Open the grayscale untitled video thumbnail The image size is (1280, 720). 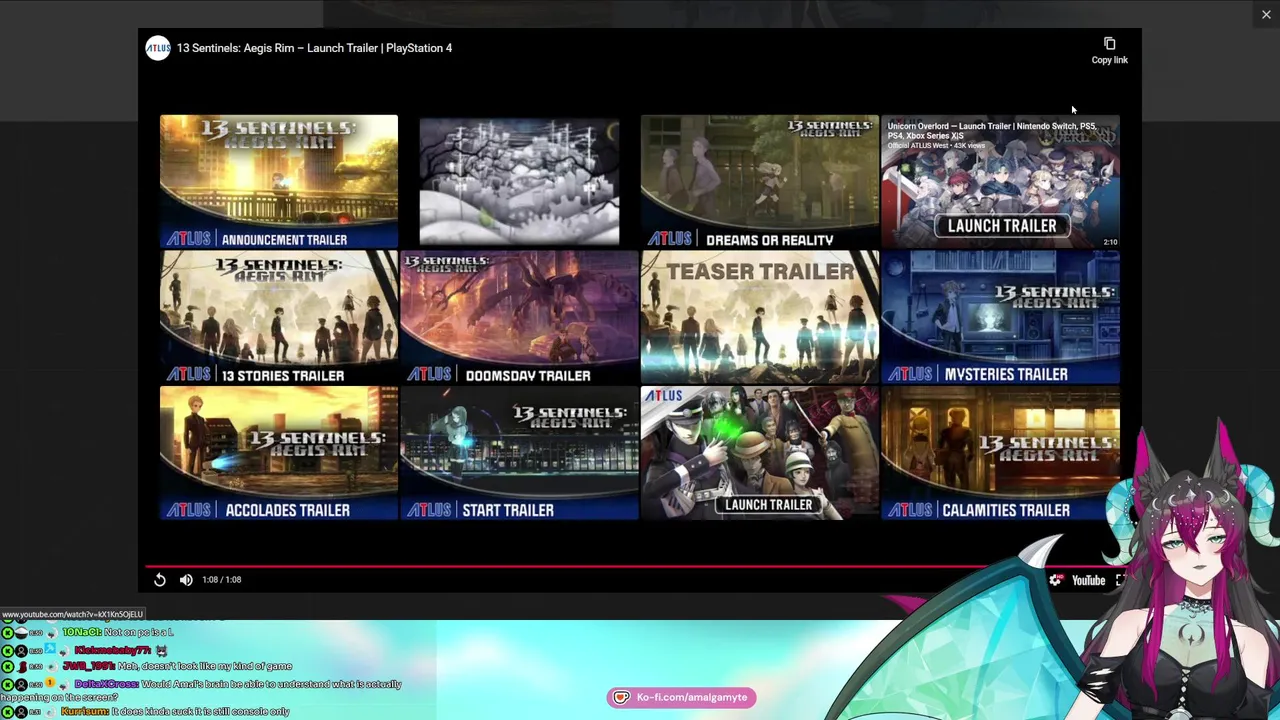pos(519,181)
